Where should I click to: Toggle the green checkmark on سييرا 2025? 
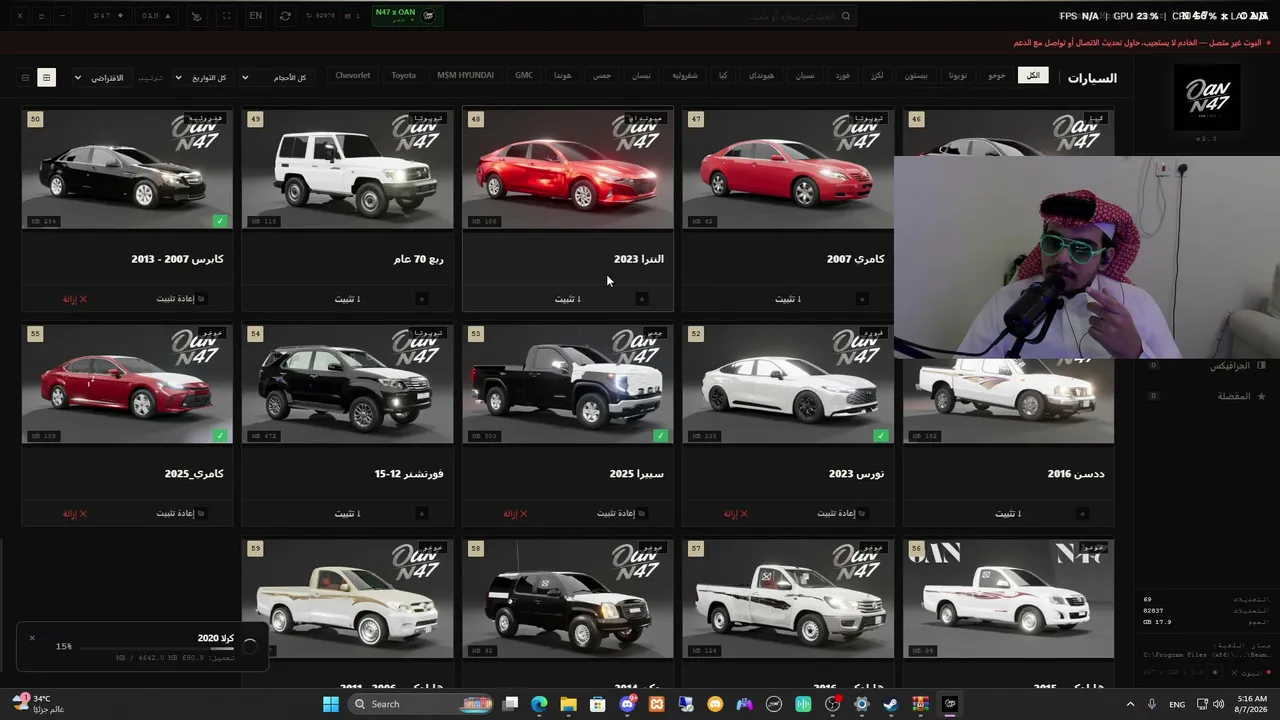(660, 436)
